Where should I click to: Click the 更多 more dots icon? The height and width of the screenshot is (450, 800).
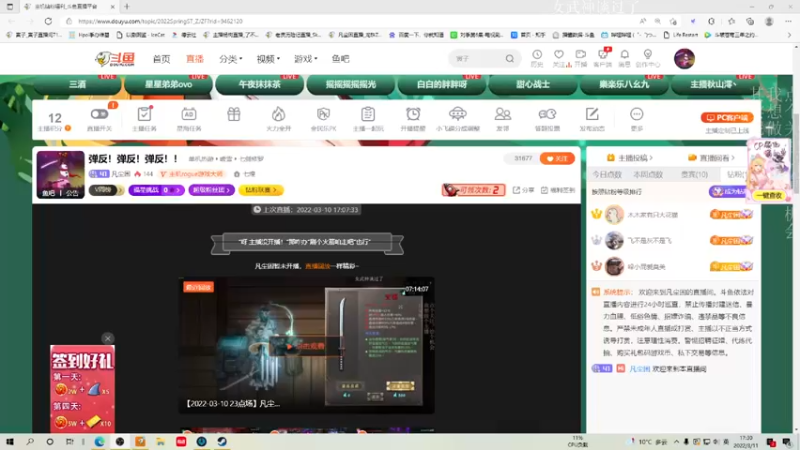coord(637,114)
